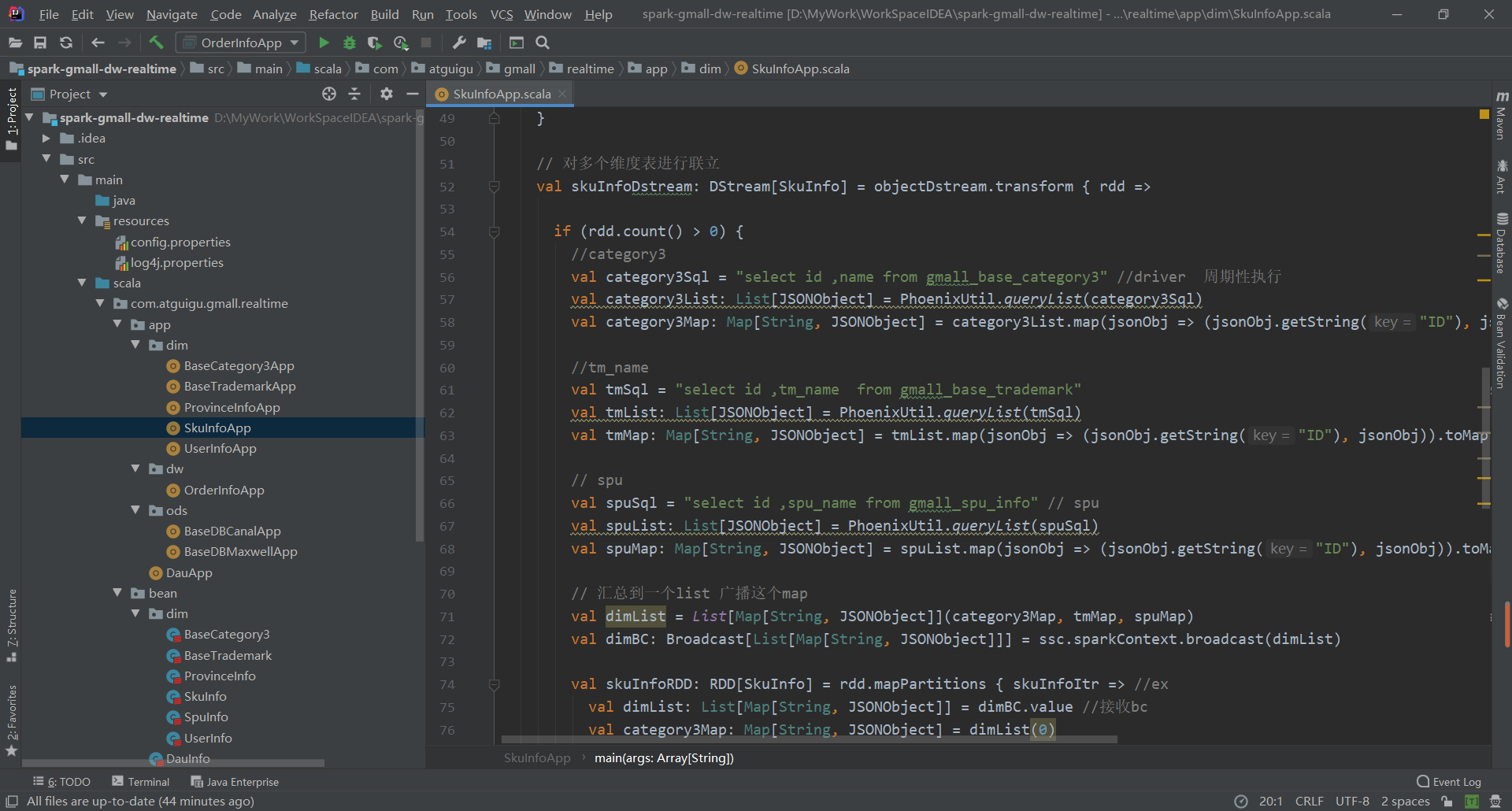1512x811 pixels.
Task: Collapse the resources folder
Action: coord(82,220)
